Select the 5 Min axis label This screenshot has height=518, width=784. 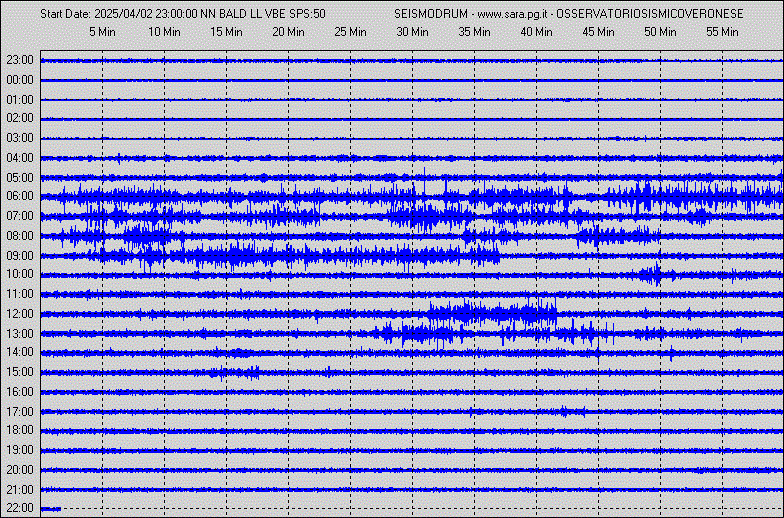[102, 32]
